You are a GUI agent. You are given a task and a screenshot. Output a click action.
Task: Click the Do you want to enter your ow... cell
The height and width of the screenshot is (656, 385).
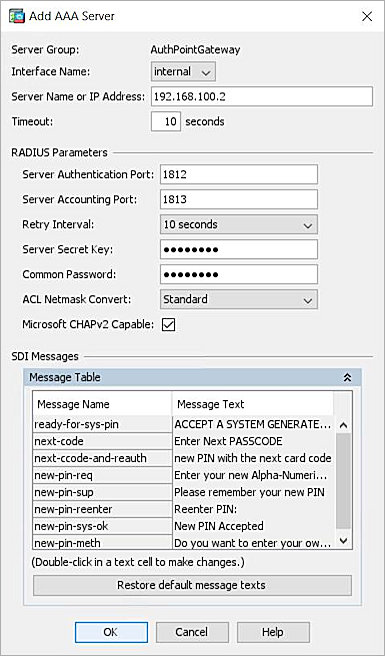pyautogui.click(x=254, y=543)
